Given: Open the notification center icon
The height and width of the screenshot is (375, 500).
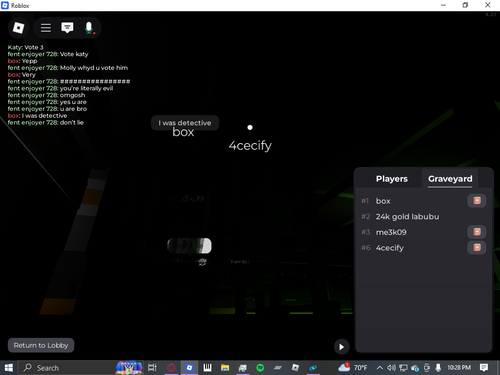Looking at the screenshot, I should tap(484, 368).
